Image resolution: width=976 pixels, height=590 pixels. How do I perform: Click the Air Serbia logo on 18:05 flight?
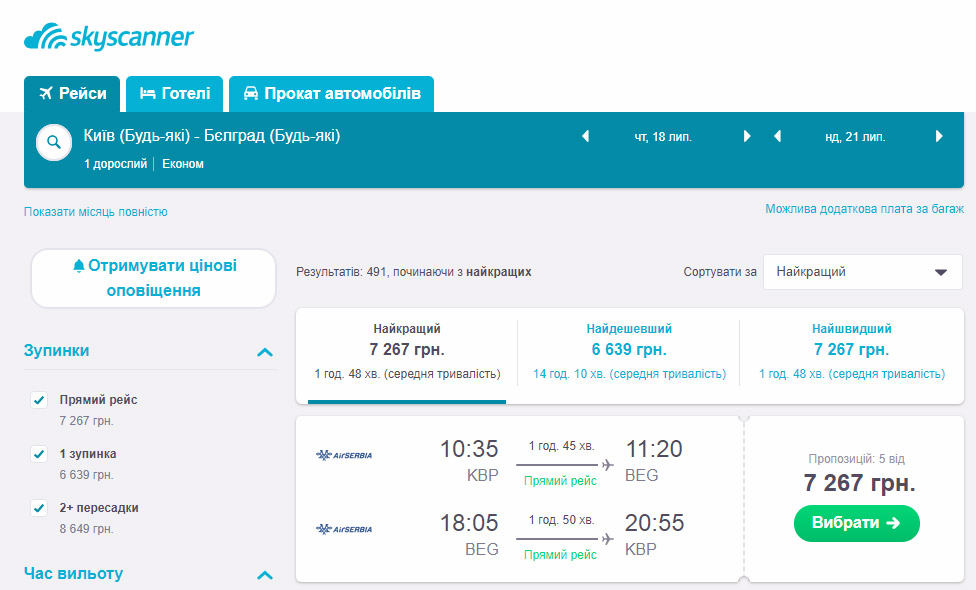344,529
